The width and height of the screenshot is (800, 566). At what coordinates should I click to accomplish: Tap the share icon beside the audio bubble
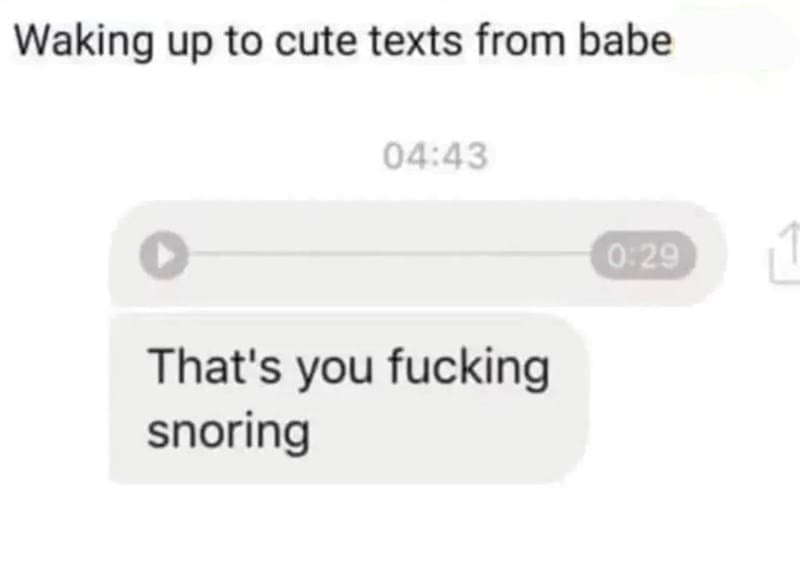click(786, 252)
